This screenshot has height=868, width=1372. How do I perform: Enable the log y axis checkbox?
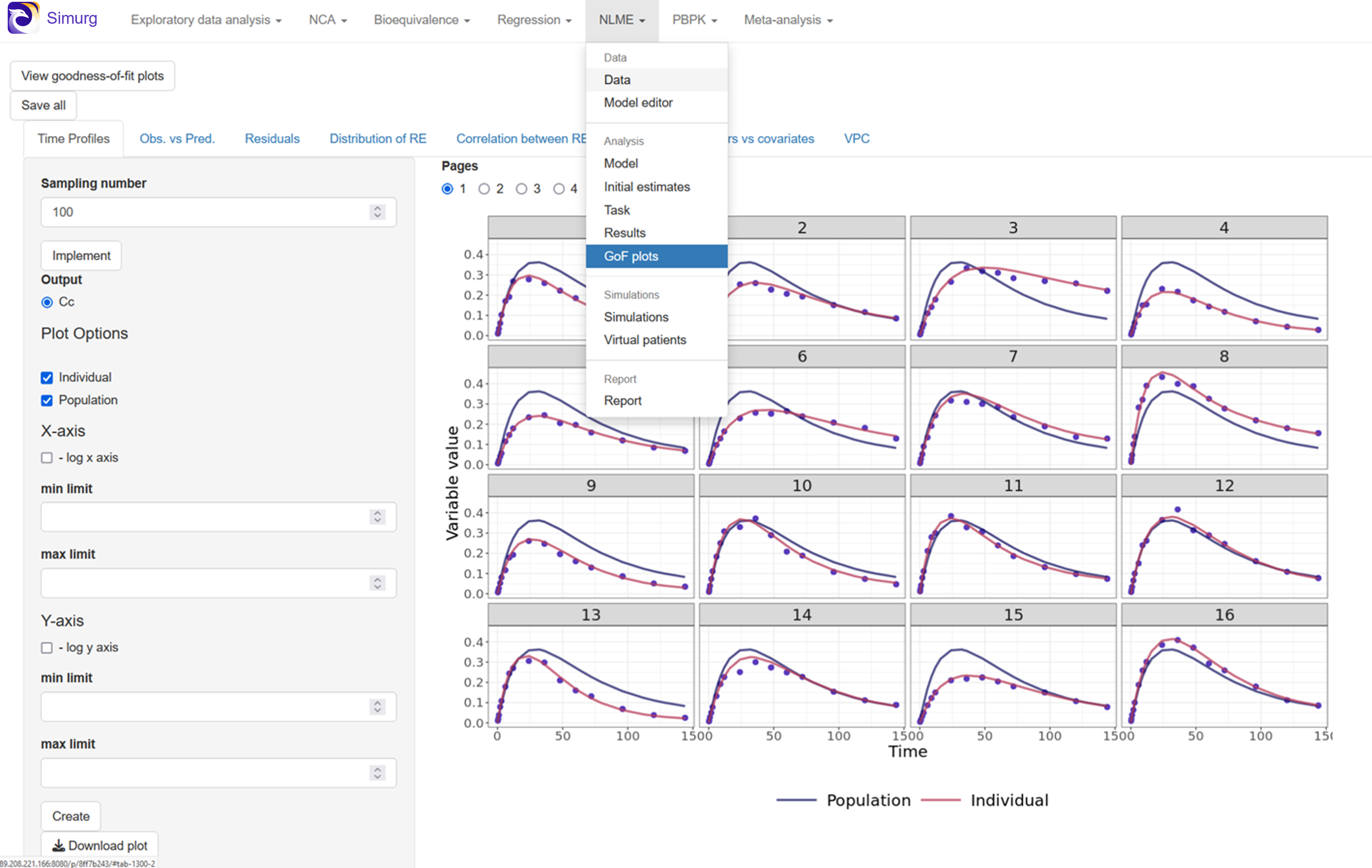tap(47, 647)
